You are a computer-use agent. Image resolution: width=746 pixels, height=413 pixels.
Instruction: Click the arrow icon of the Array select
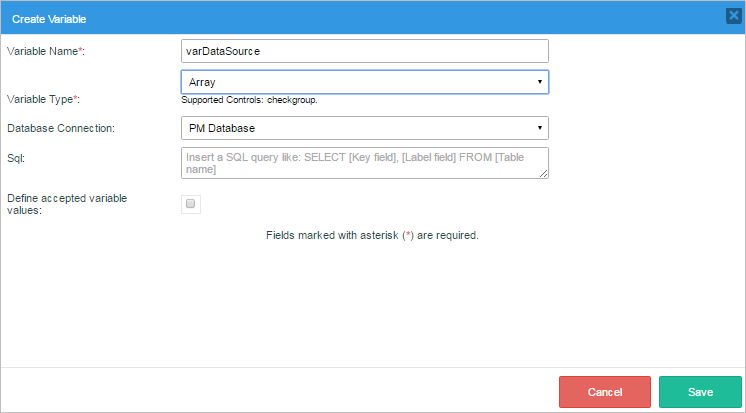(540, 82)
